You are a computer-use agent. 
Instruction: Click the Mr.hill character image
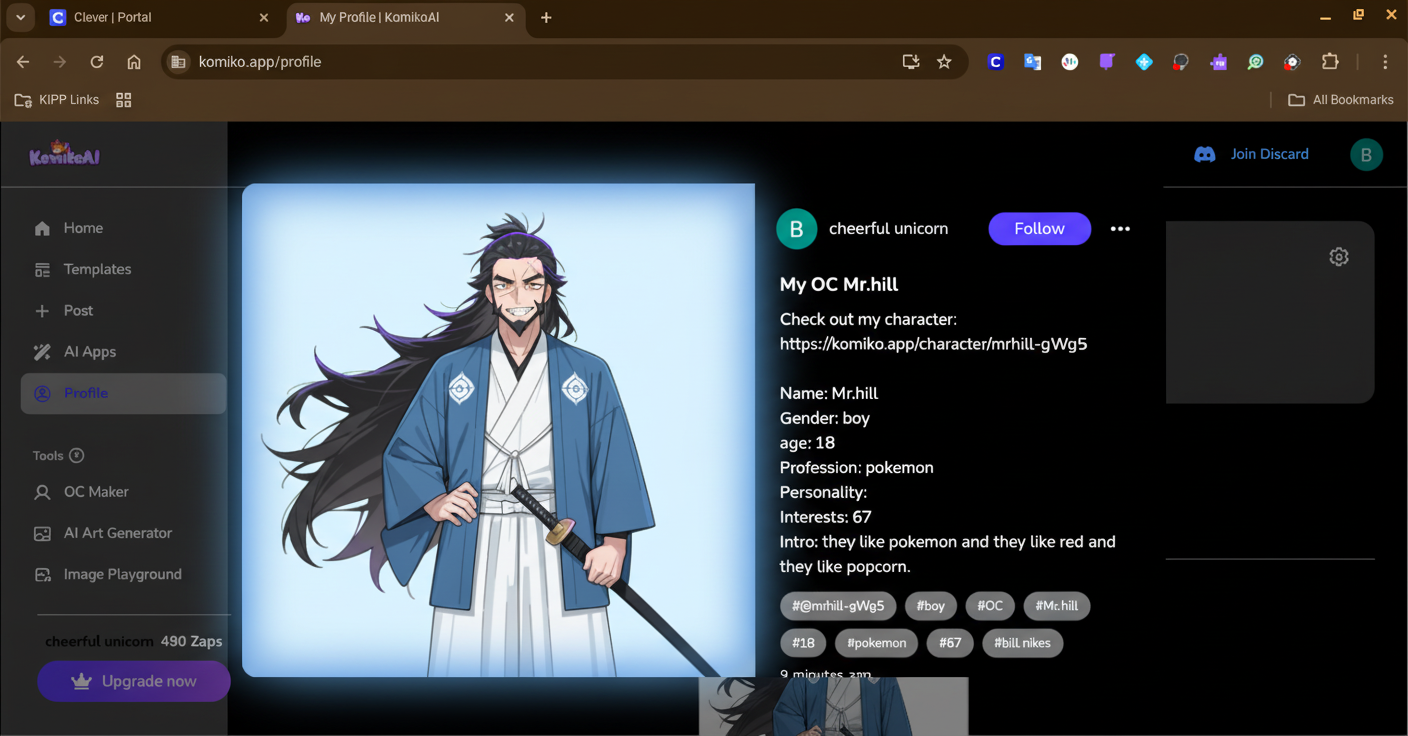498,430
